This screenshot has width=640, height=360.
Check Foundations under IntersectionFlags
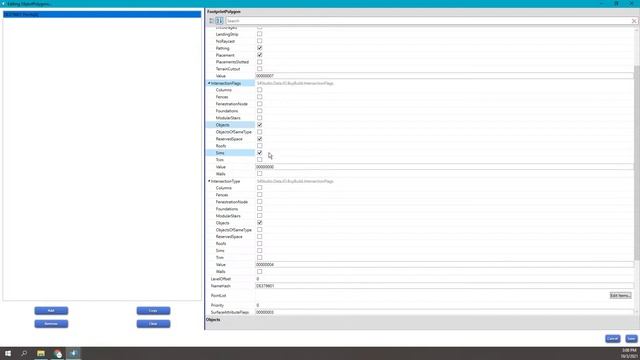point(260,111)
